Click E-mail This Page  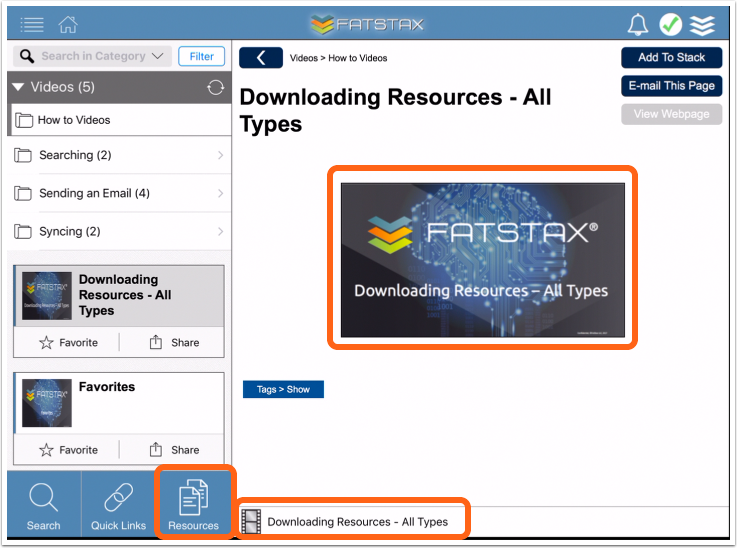click(671, 86)
